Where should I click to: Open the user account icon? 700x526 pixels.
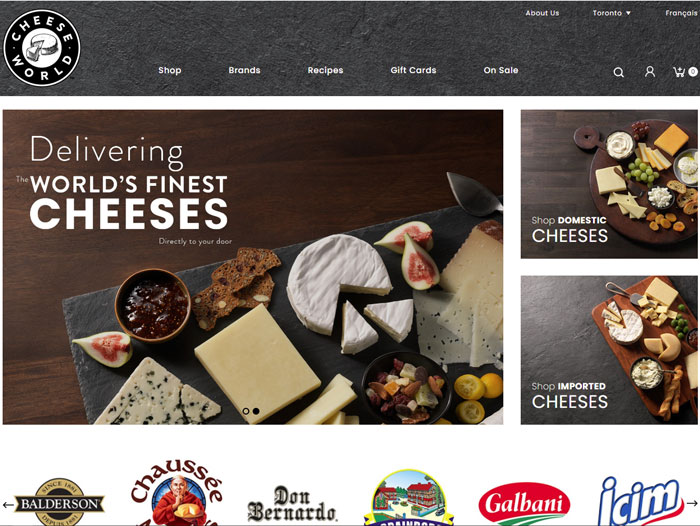click(x=650, y=71)
